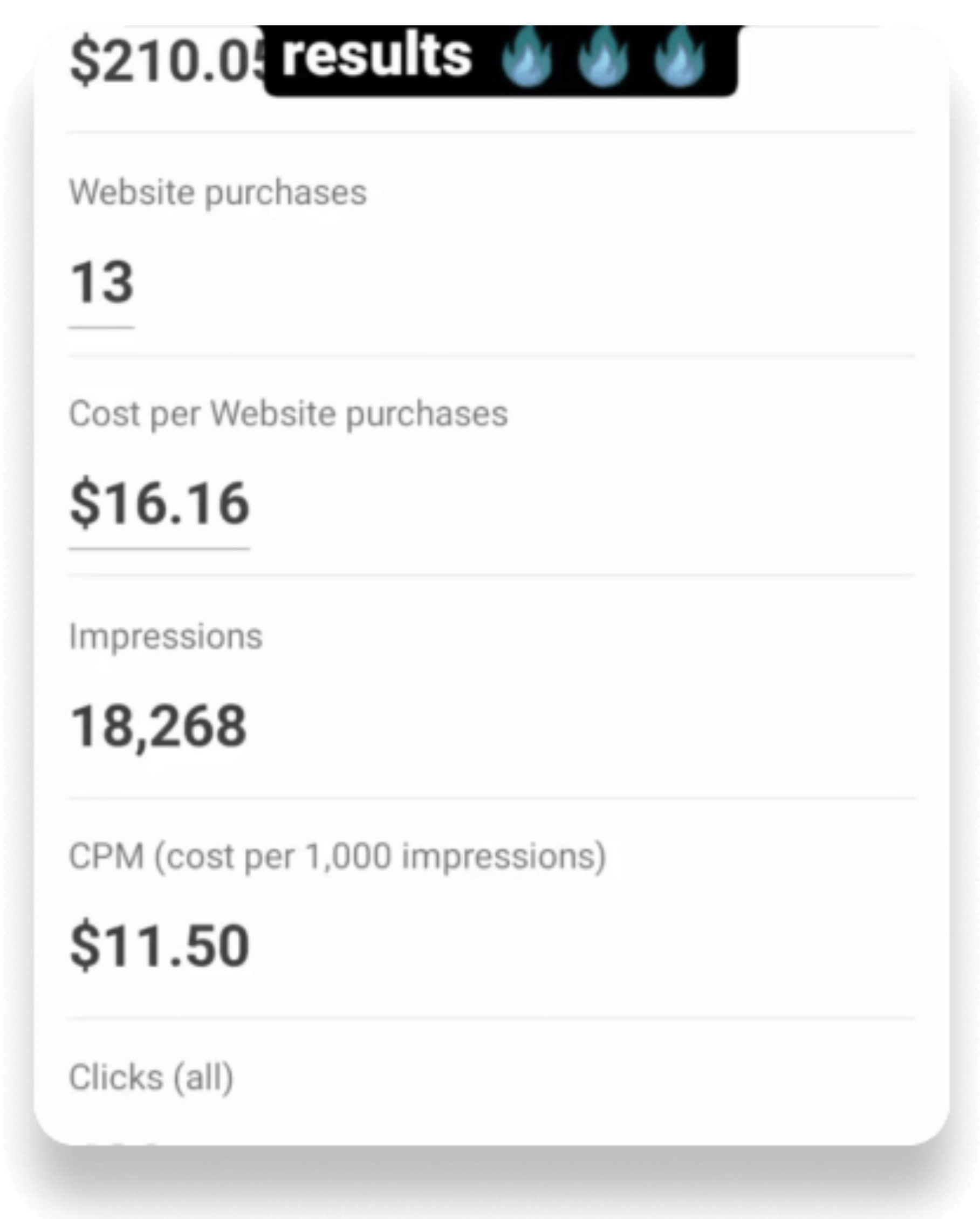The width and height of the screenshot is (980, 1219).
Task: Click the divider line above Clicks (all)
Action: [x=491, y=1017]
